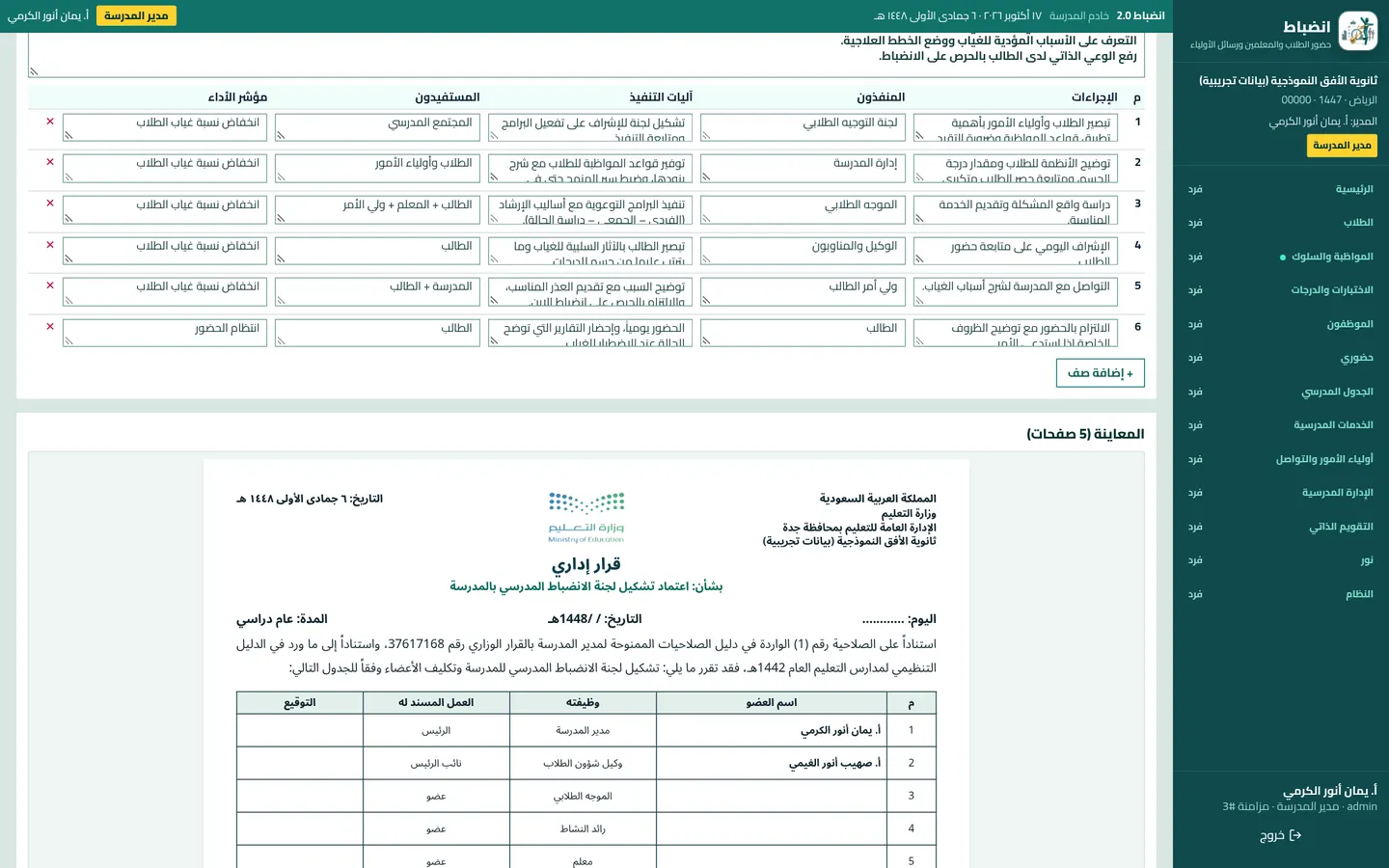Edit row 4 field الوكيل والمناوبون
Screen dimensions: 1389x868
click(x=803, y=252)
